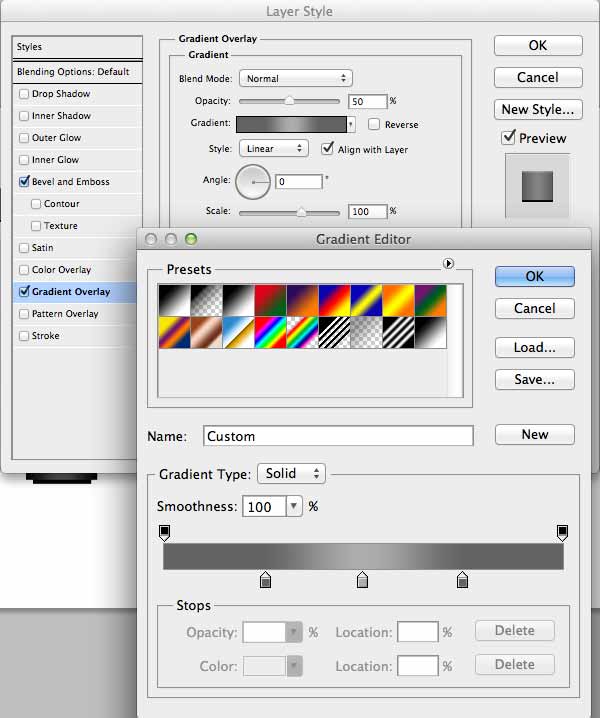Open the disabled Stops Color dropdown arrow
Screen dimensions: 600x718
pos(294,666)
